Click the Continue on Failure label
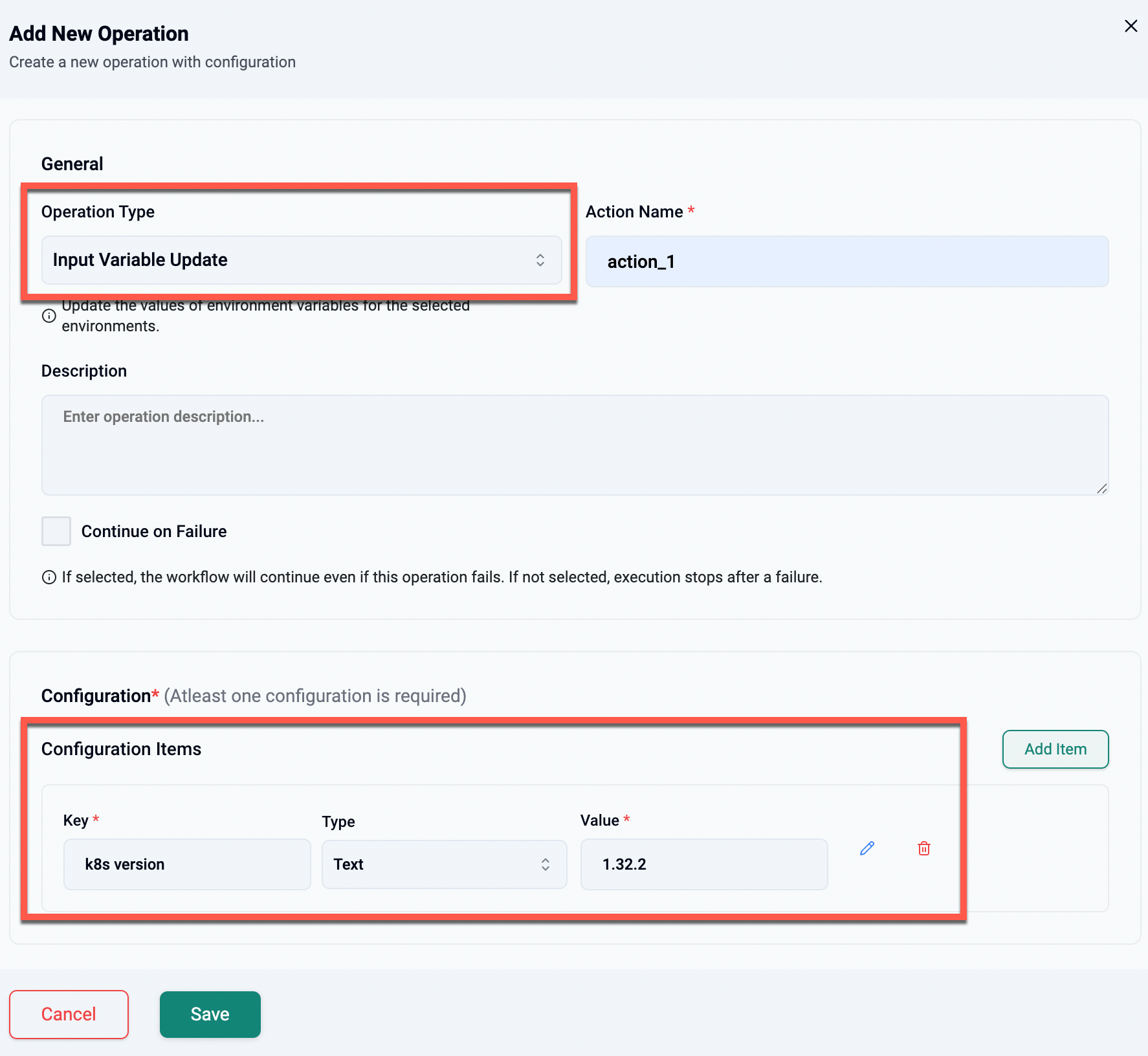The height and width of the screenshot is (1056, 1148). 154,531
